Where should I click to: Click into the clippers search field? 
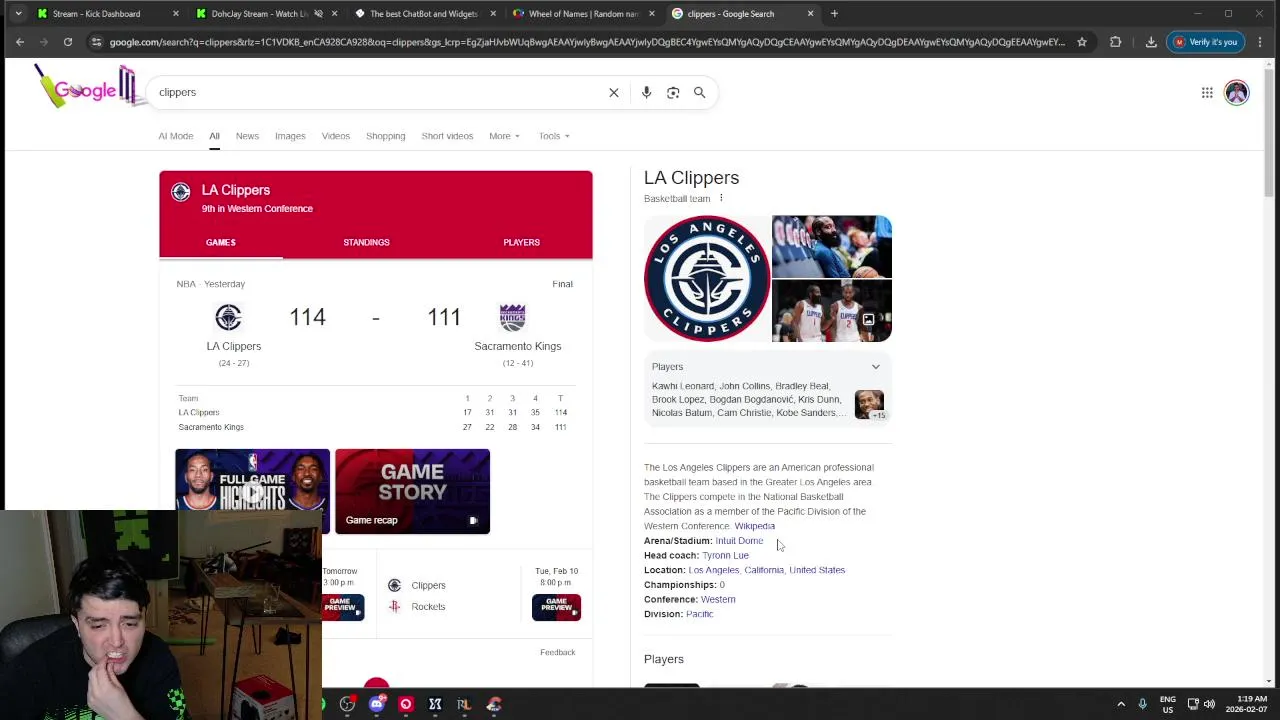(380, 92)
